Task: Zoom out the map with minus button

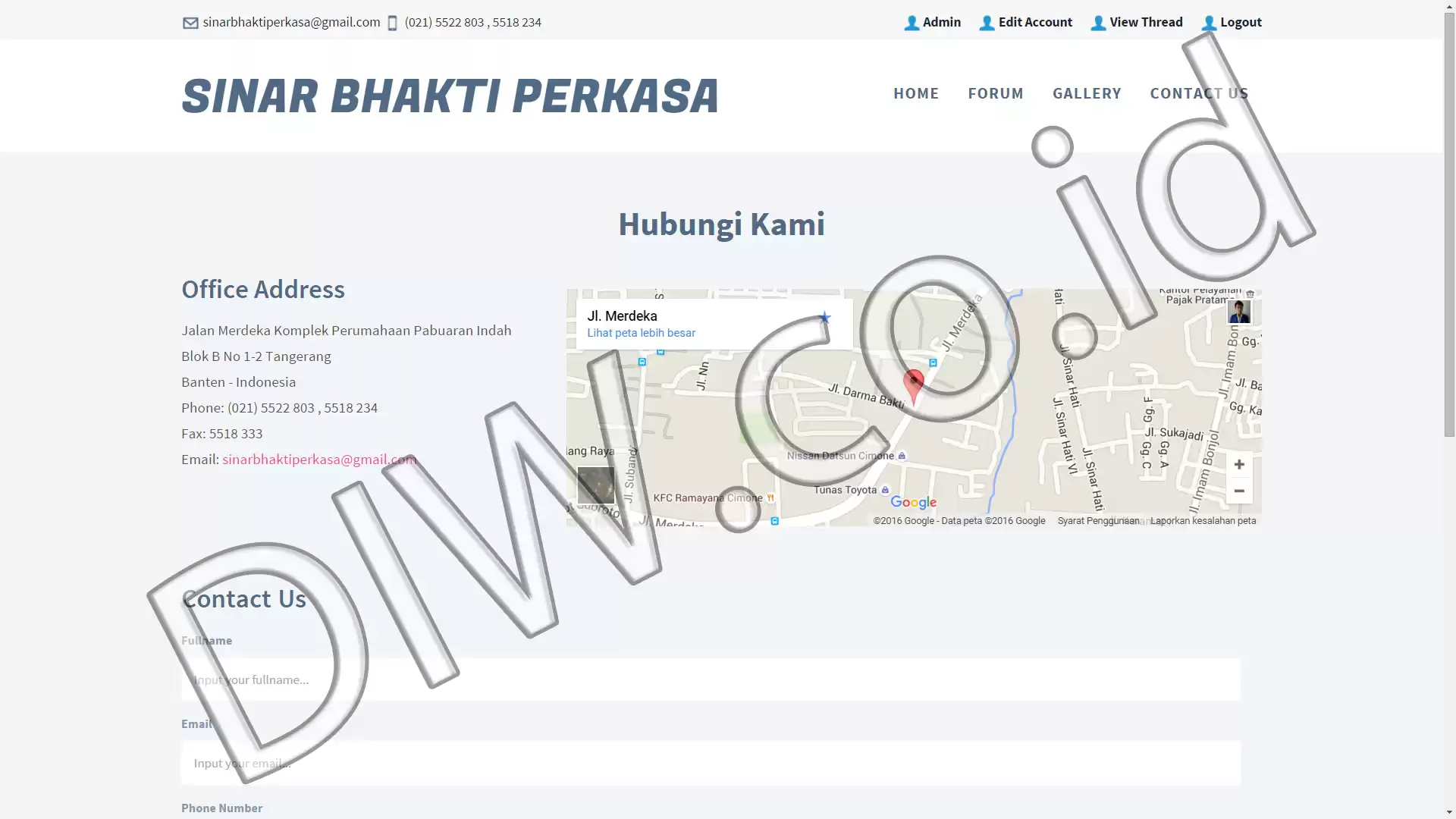Action: 1239,491
